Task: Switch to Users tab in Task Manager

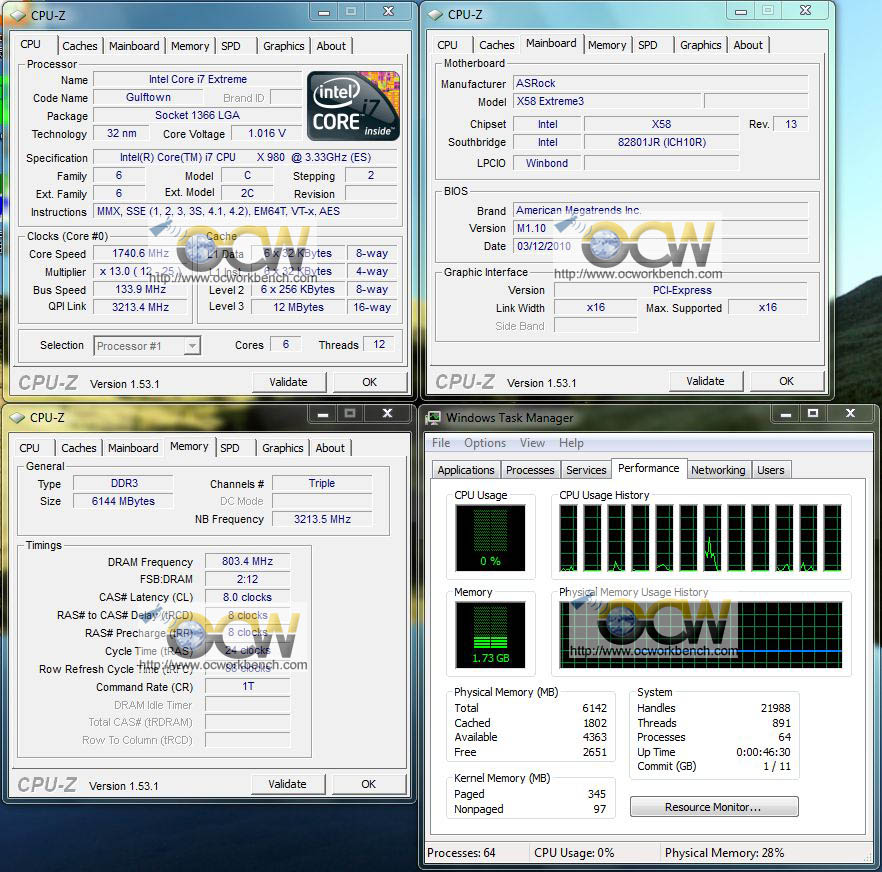Action: pyautogui.click(x=771, y=470)
